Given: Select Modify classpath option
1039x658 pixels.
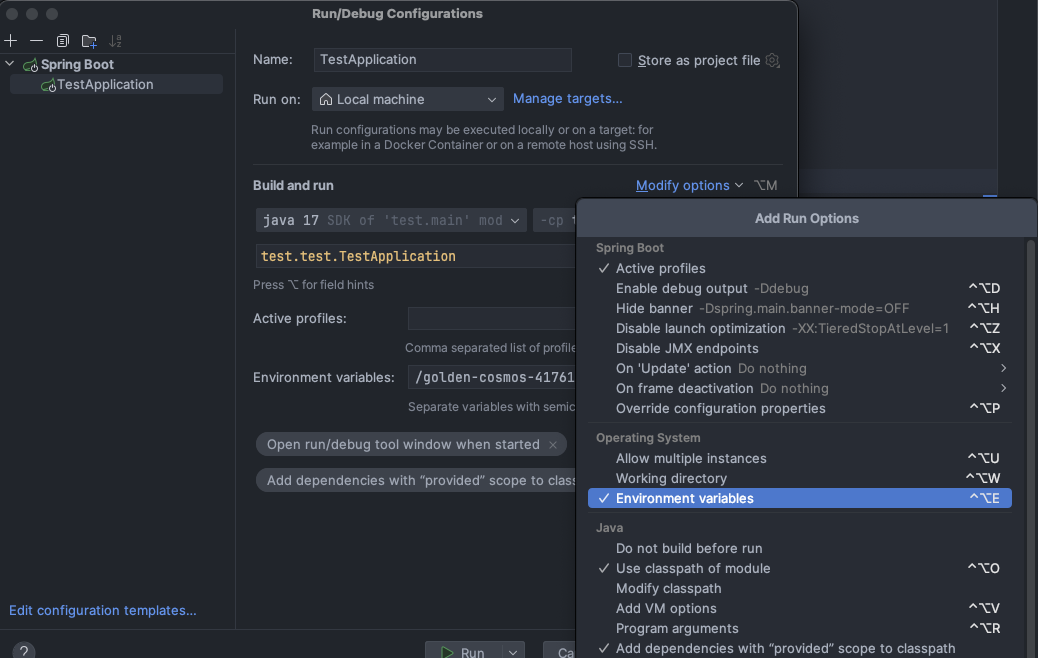Looking at the screenshot, I should 800,588.
